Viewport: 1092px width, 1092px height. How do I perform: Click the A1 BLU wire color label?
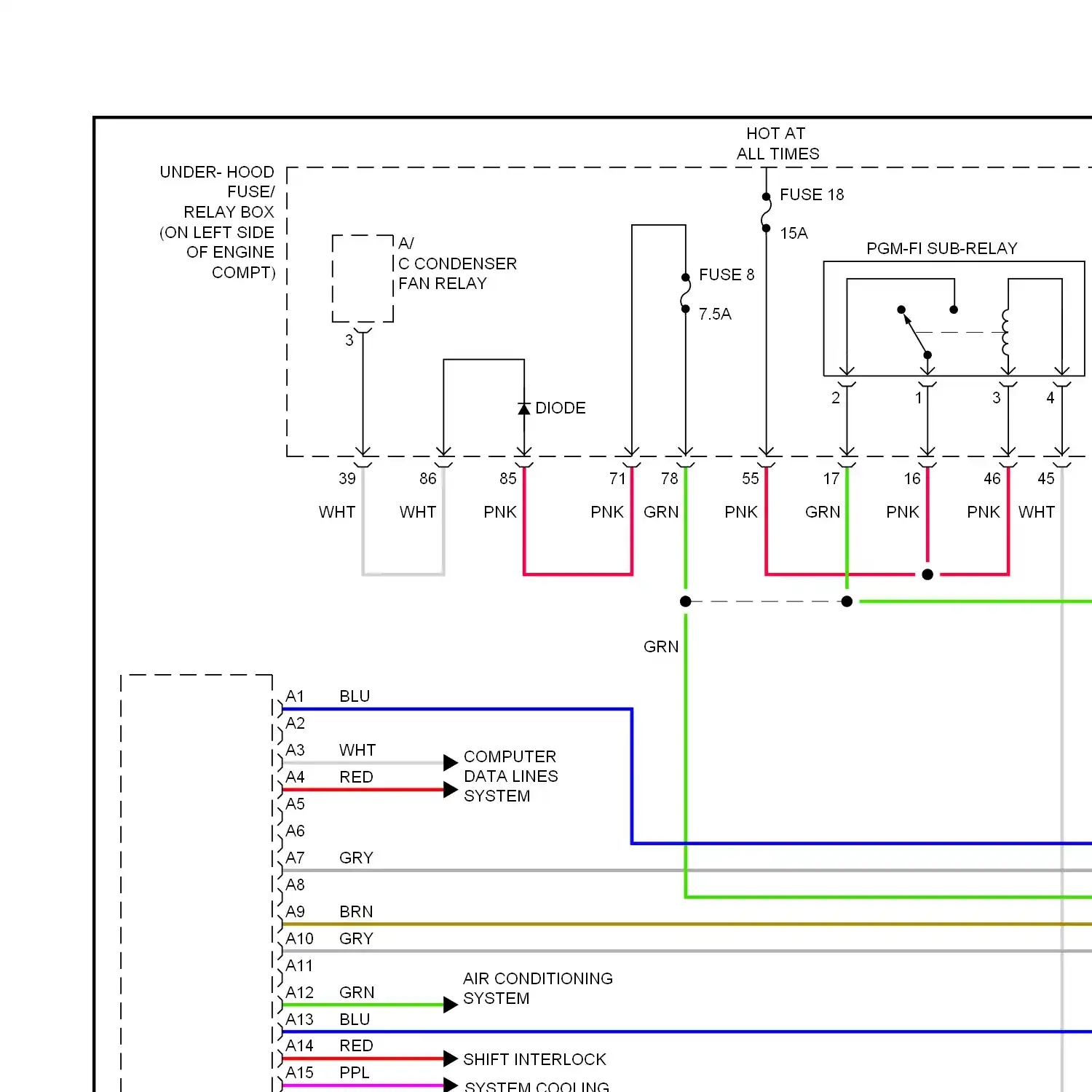[x=355, y=696]
